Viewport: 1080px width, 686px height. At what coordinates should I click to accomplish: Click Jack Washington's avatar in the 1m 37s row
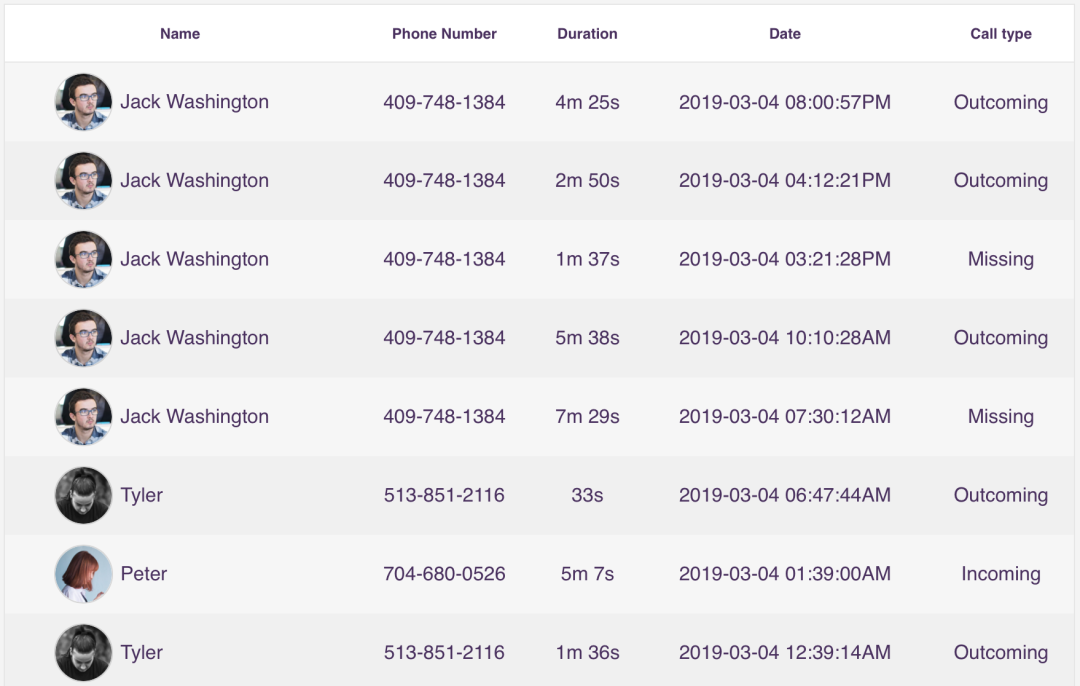83,259
